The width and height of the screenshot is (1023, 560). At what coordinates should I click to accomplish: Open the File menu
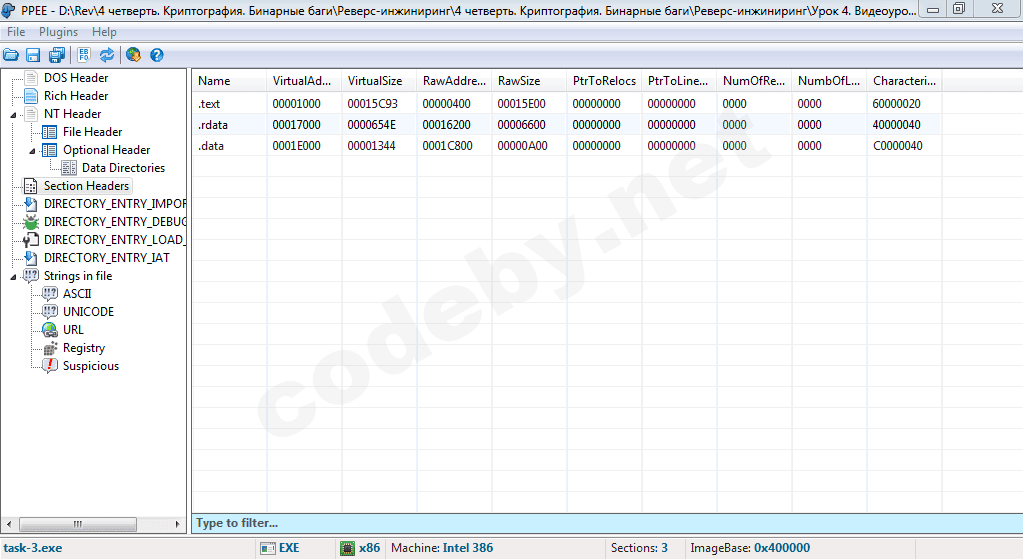click(x=16, y=32)
